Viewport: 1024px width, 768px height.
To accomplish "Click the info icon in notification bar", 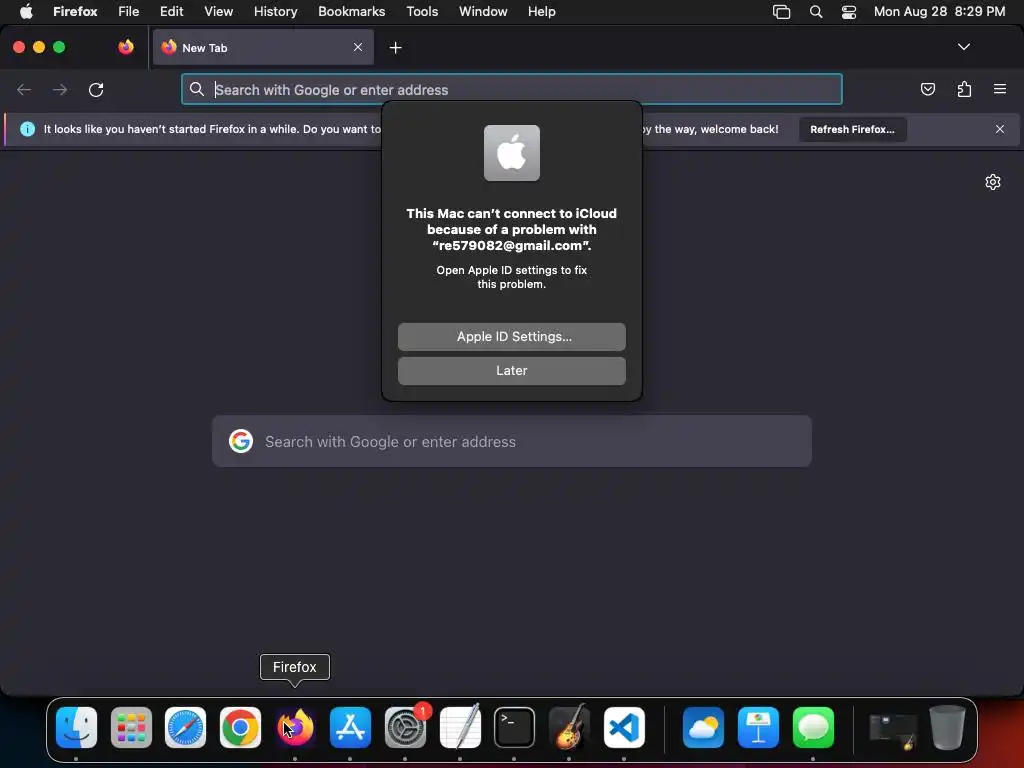I will pos(27,129).
